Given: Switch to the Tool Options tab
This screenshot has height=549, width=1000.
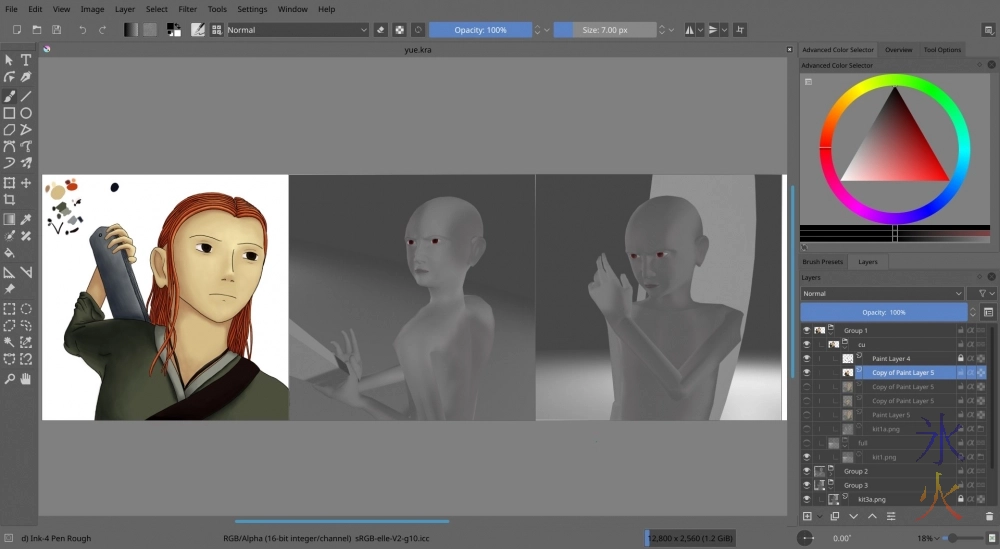Looking at the screenshot, I should tap(941, 49).
